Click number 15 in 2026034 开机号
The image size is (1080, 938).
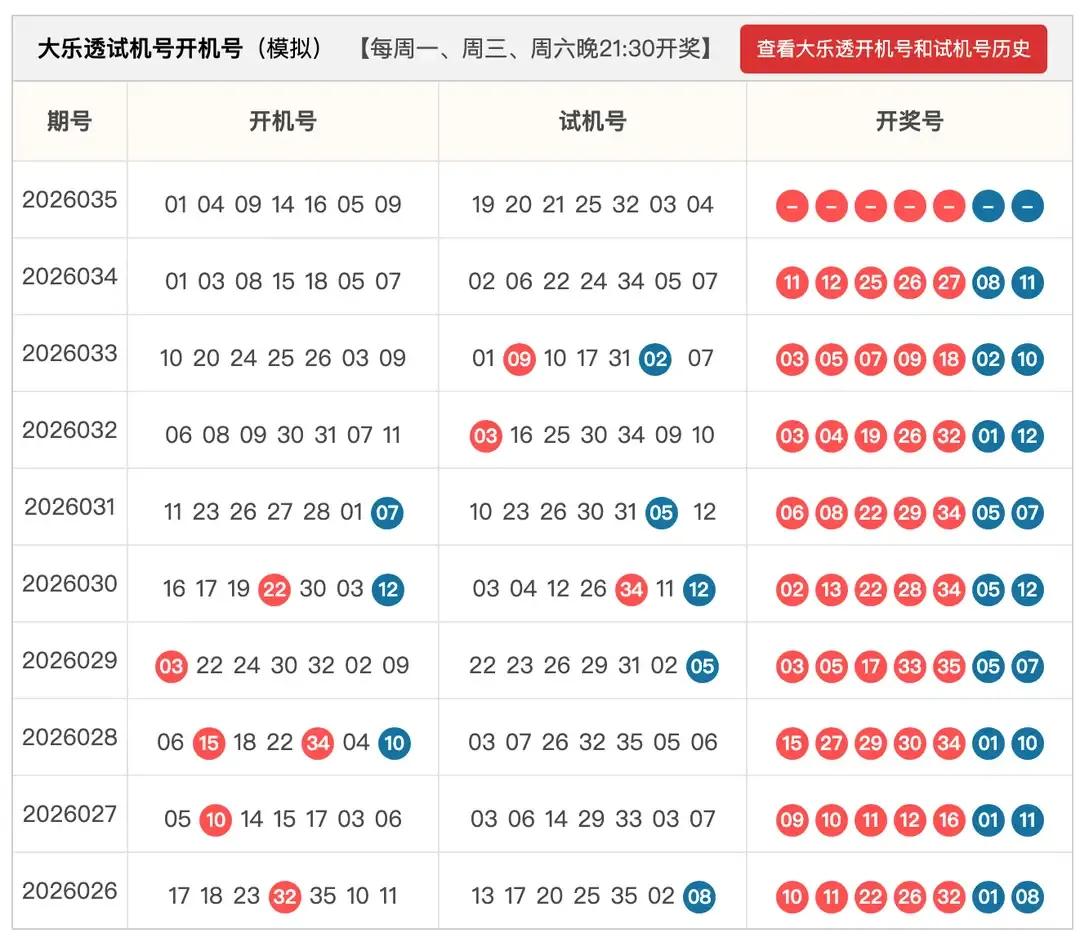[x=283, y=282]
